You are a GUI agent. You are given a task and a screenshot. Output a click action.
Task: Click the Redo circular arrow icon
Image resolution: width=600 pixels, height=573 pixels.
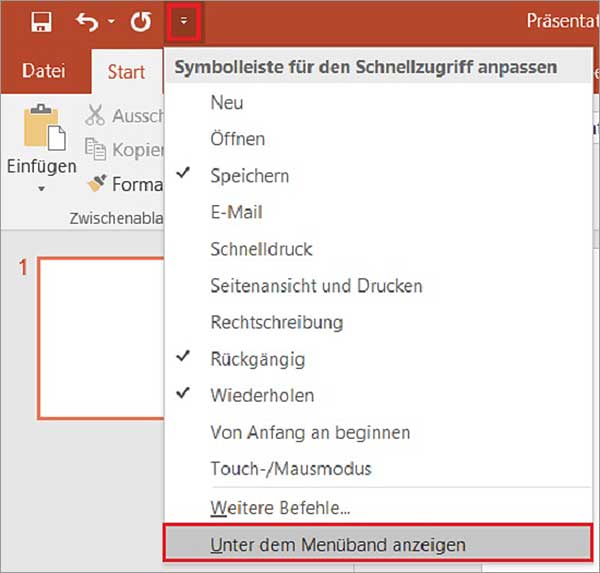point(141,21)
